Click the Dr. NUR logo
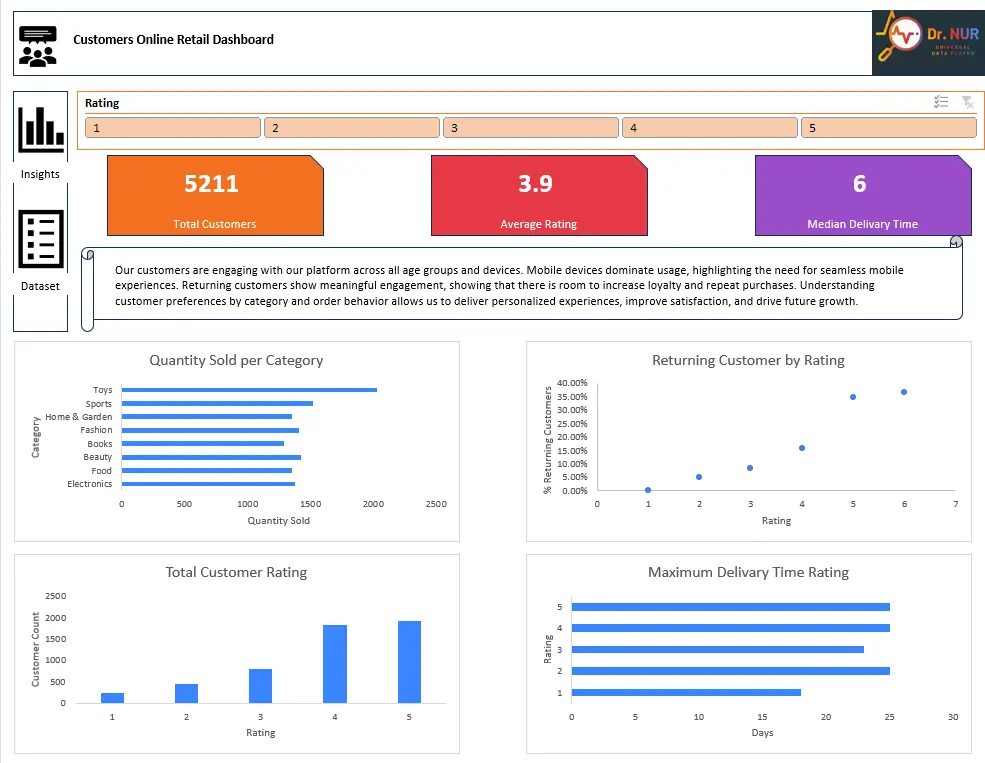985x763 pixels. point(927,43)
